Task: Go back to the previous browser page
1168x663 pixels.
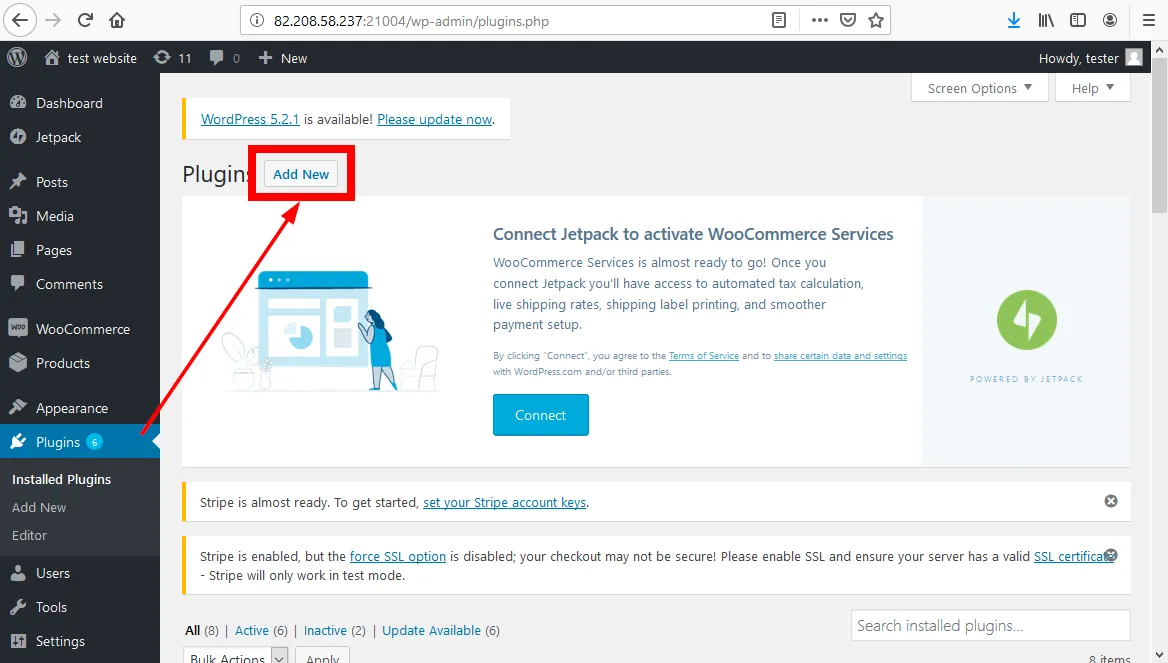Action: pyautogui.click(x=20, y=20)
